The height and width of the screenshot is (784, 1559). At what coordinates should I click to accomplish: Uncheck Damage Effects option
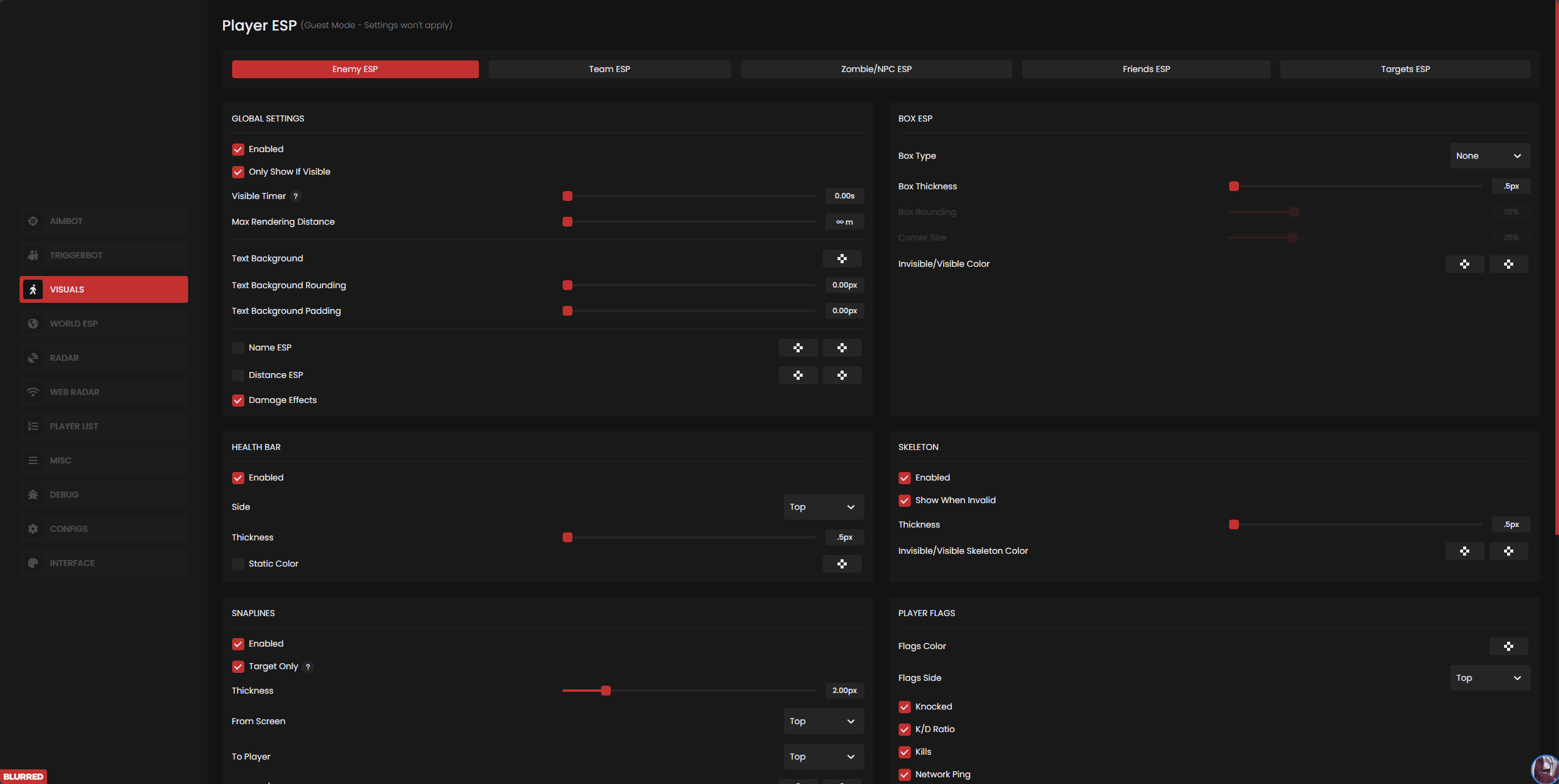coord(238,401)
